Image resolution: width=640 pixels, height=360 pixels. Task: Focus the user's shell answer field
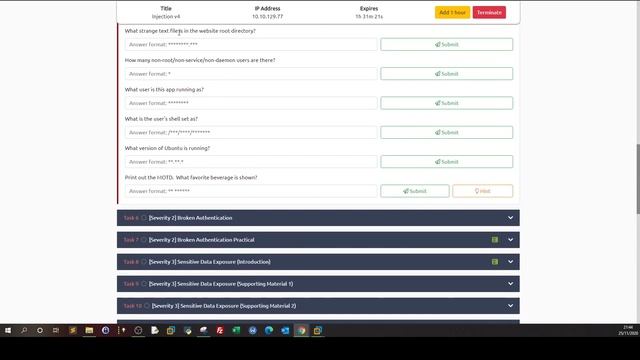click(x=251, y=132)
